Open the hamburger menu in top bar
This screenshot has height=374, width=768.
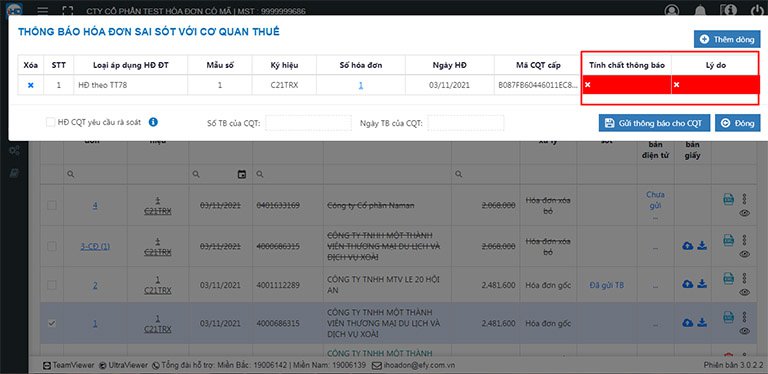[43, 10]
